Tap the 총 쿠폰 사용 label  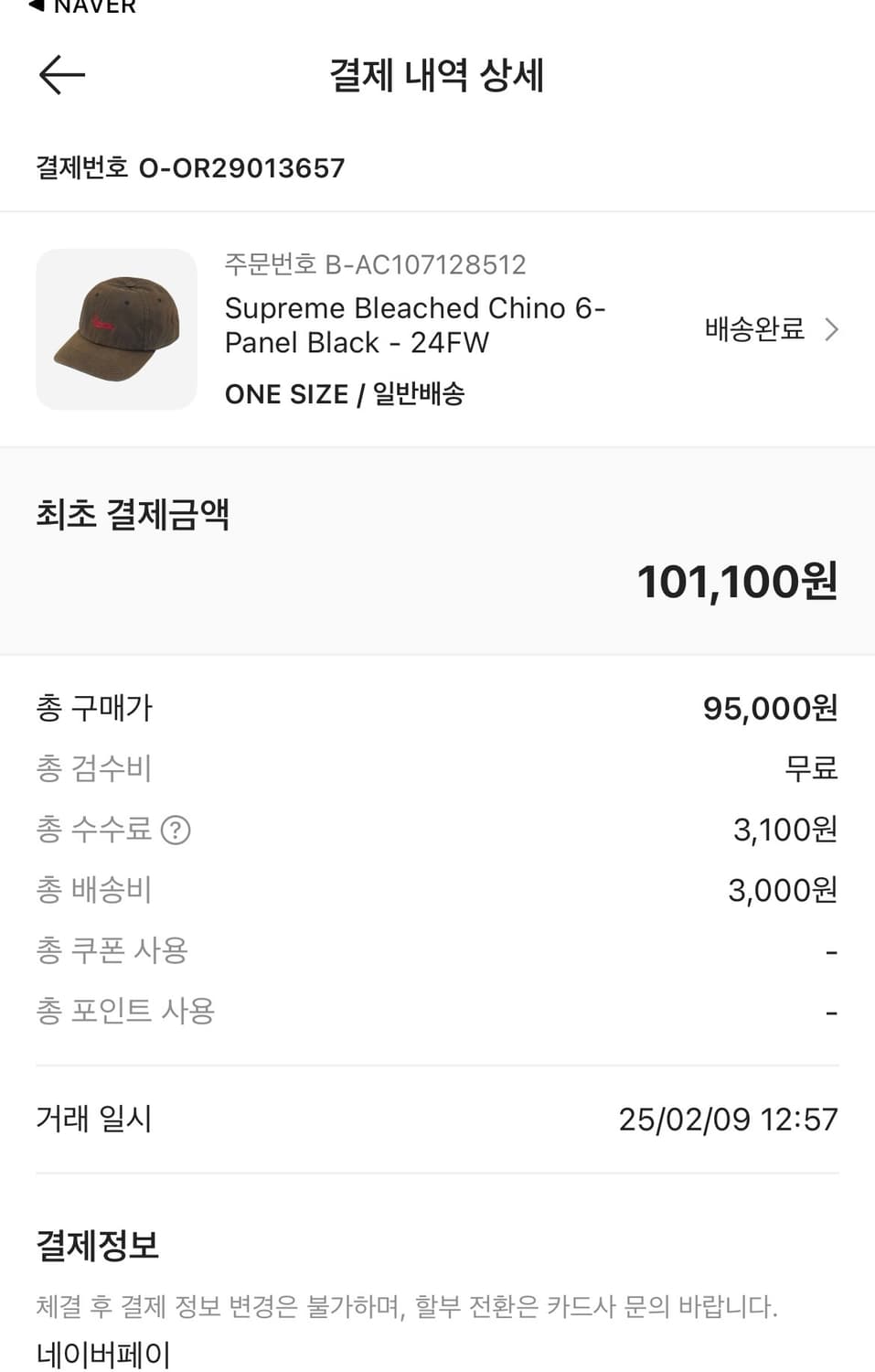112,951
